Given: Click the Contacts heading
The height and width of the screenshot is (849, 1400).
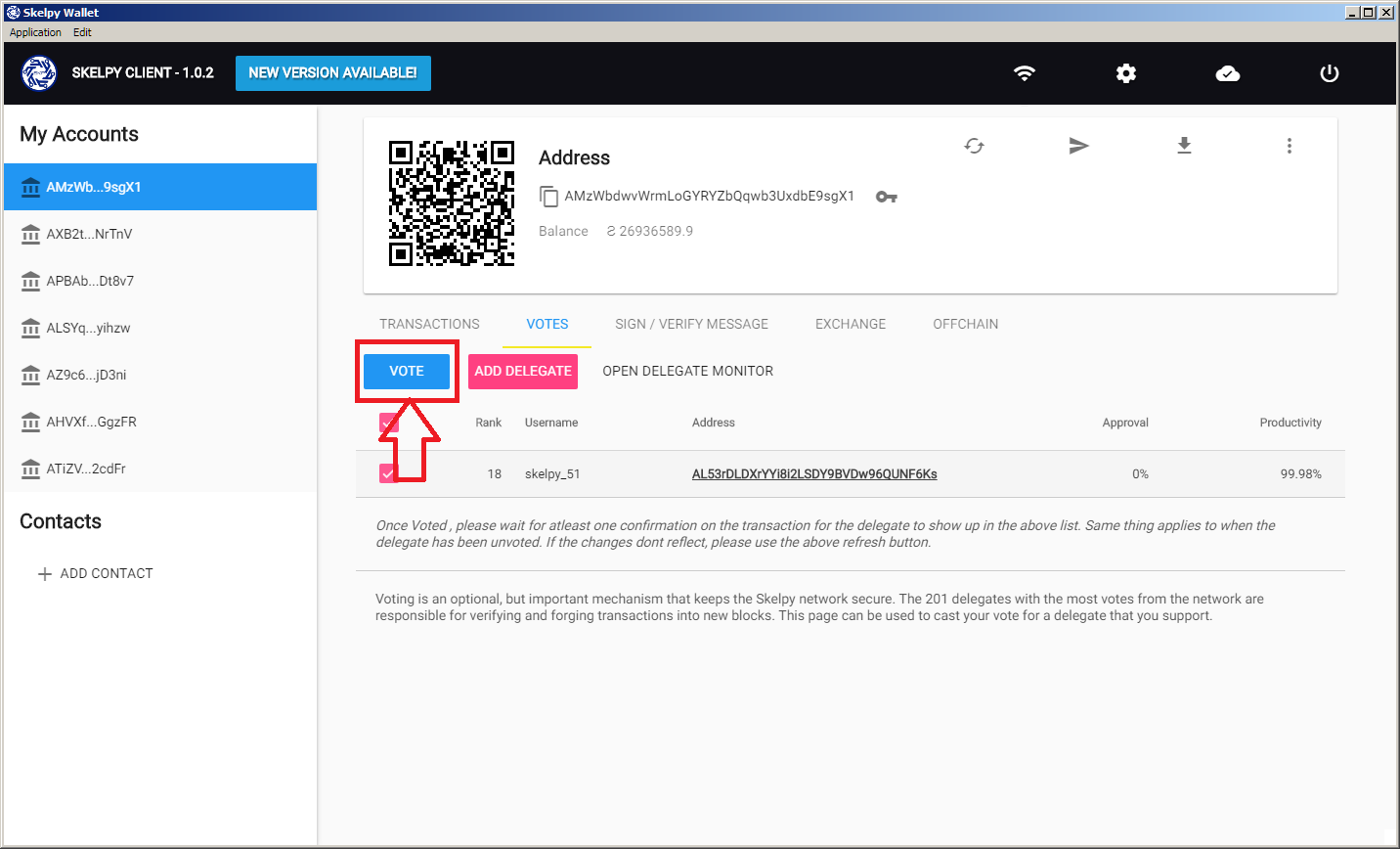Looking at the screenshot, I should coord(61,521).
